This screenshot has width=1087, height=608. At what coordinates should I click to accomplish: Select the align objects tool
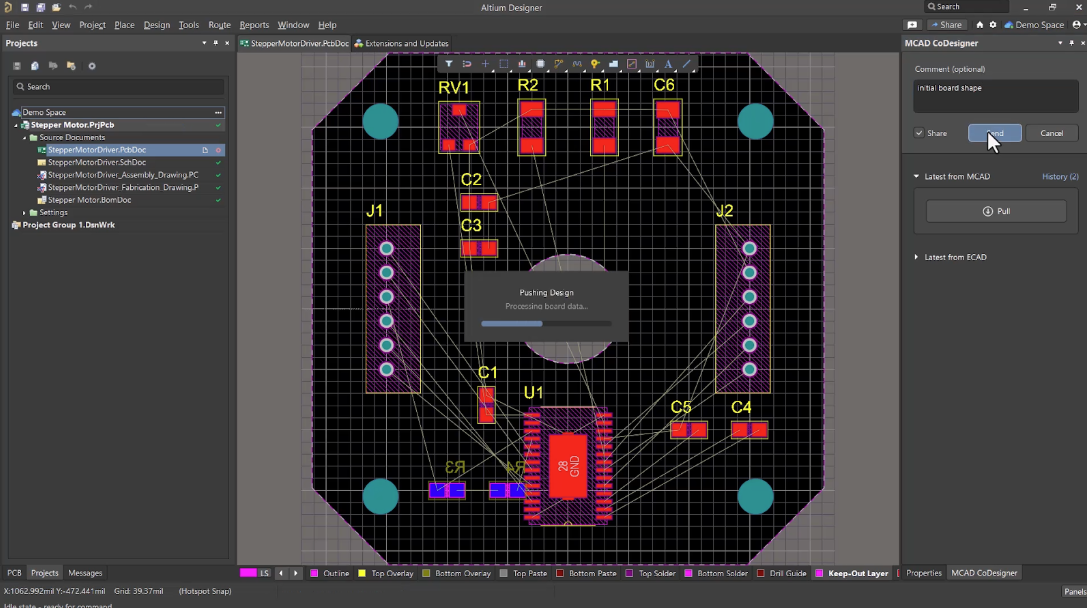point(522,64)
